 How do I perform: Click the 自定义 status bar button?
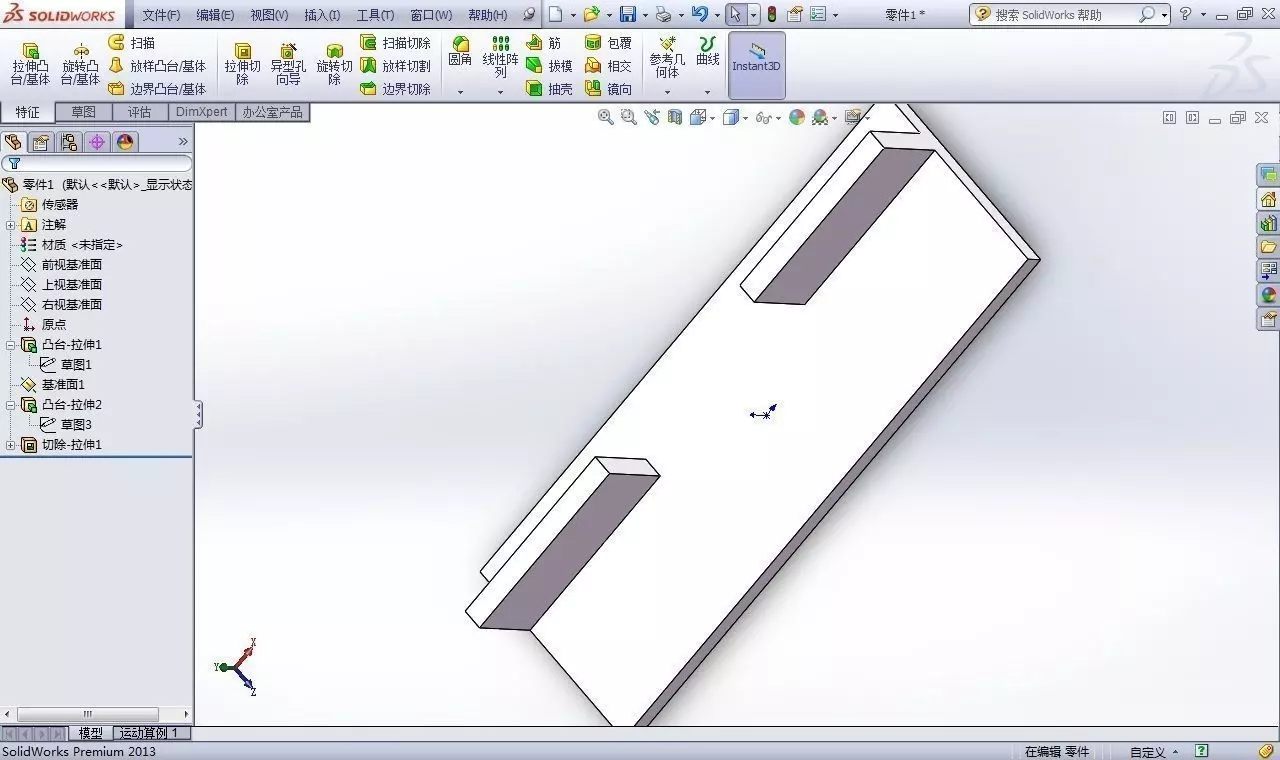1154,751
